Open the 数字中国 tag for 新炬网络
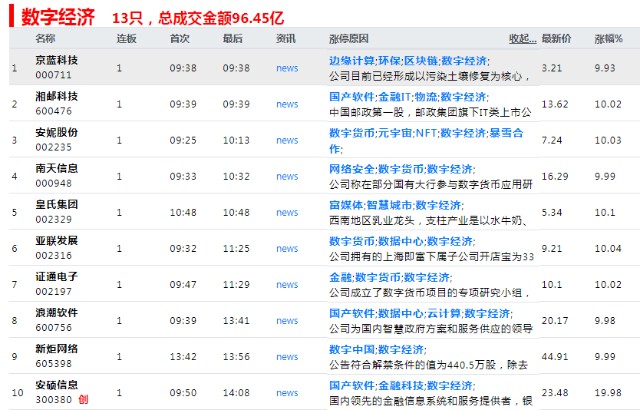Screen dimensions: 640x410 351,349
